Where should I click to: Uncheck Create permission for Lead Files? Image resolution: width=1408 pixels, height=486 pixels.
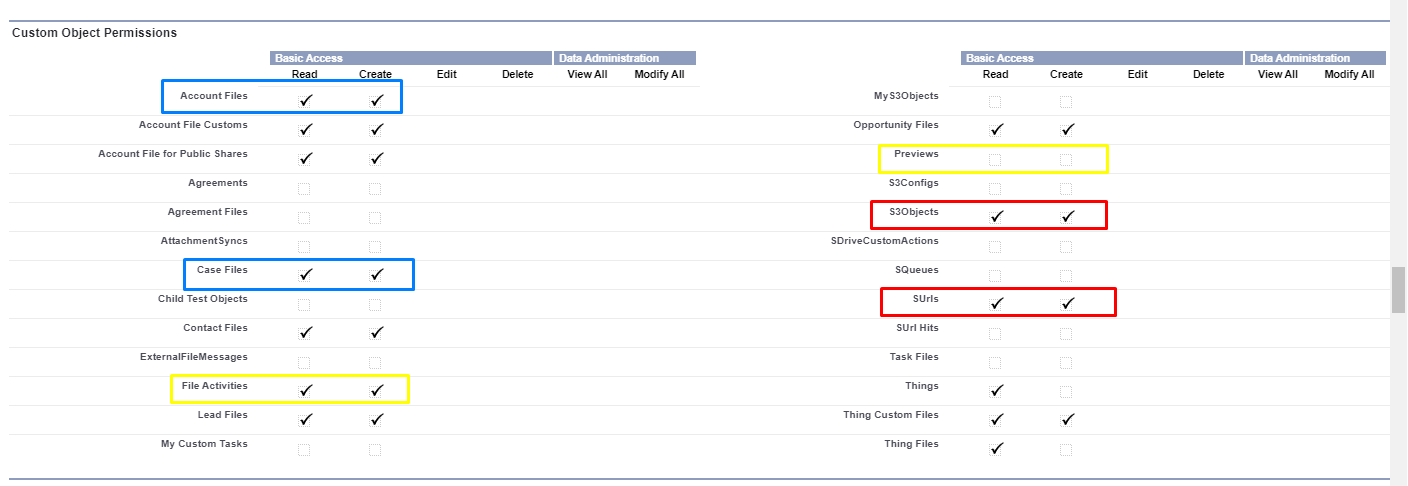(x=376, y=419)
